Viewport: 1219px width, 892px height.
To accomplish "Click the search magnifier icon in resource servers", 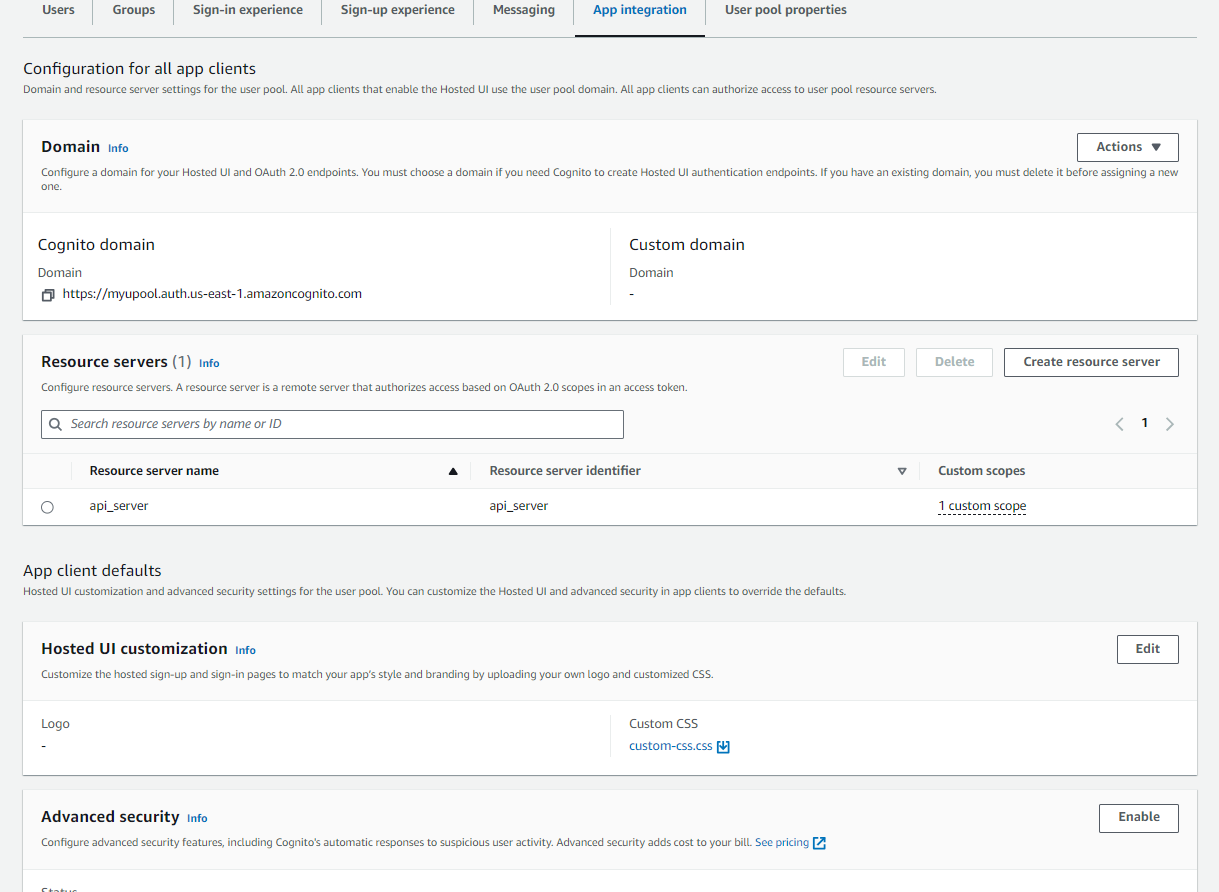I will pos(56,424).
